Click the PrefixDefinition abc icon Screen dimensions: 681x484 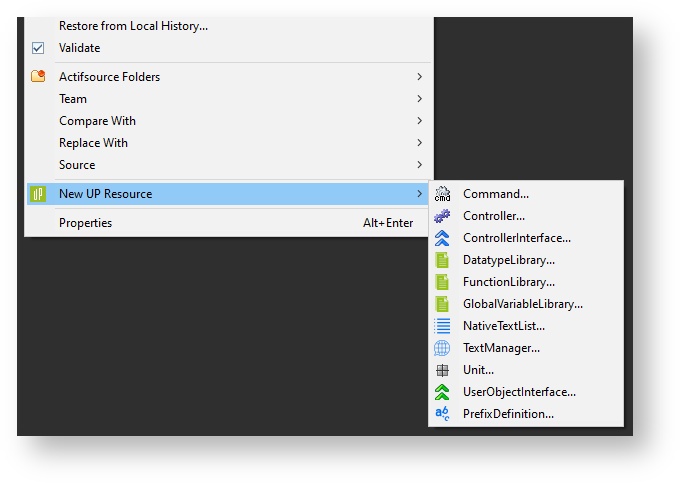click(x=442, y=414)
